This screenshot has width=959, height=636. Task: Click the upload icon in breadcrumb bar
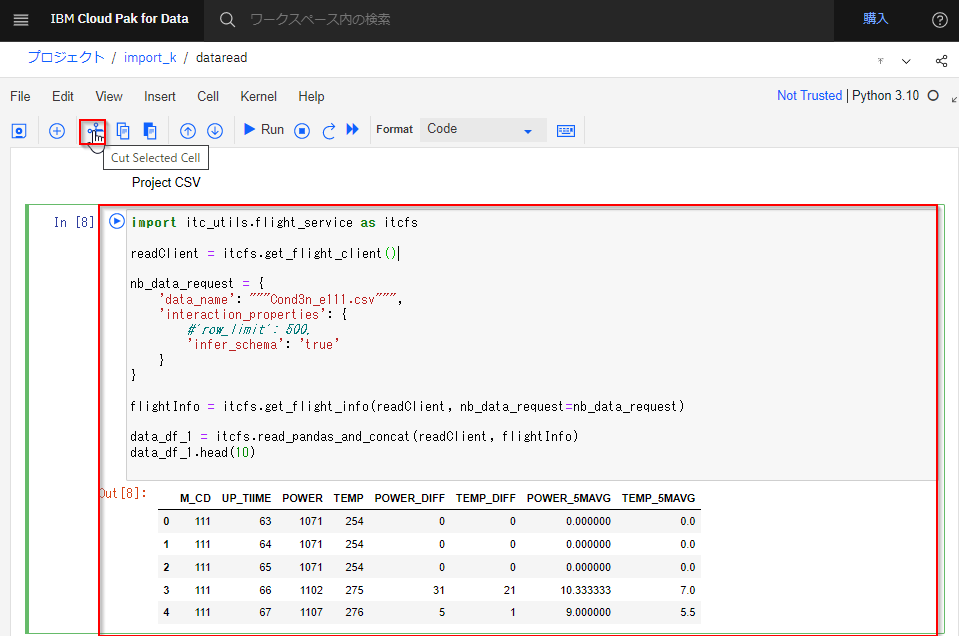(x=881, y=61)
